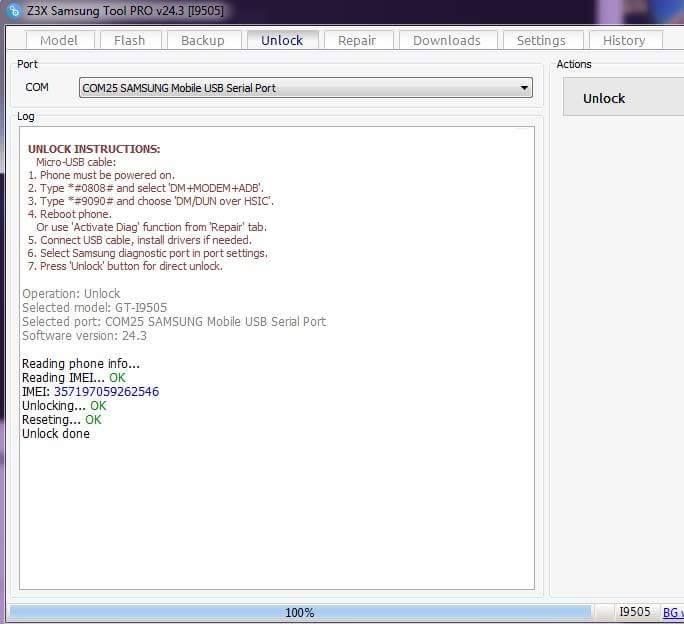Click the 'Reading IMEI... OK' log line
The height and width of the screenshot is (626, 684).
pyautogui.click(x=74, y=378)
